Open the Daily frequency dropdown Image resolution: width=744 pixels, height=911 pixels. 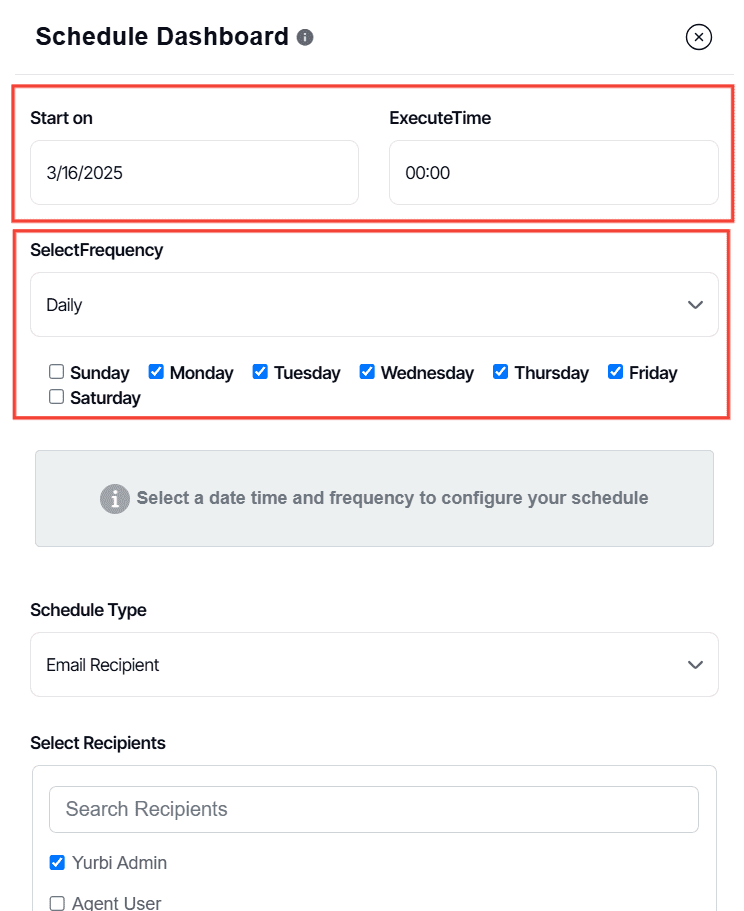coord(374,304)
